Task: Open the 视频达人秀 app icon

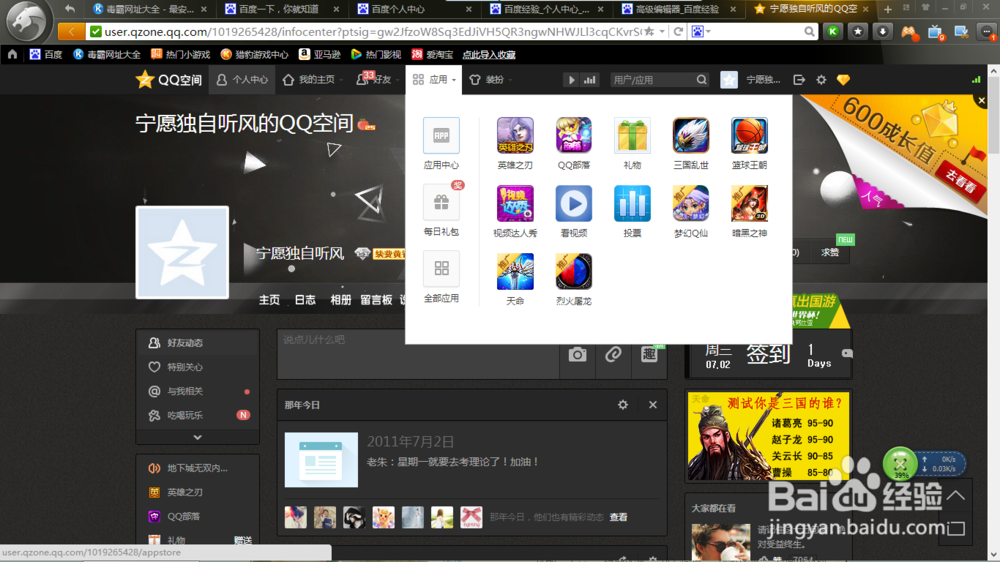Action: click(515, 203)
